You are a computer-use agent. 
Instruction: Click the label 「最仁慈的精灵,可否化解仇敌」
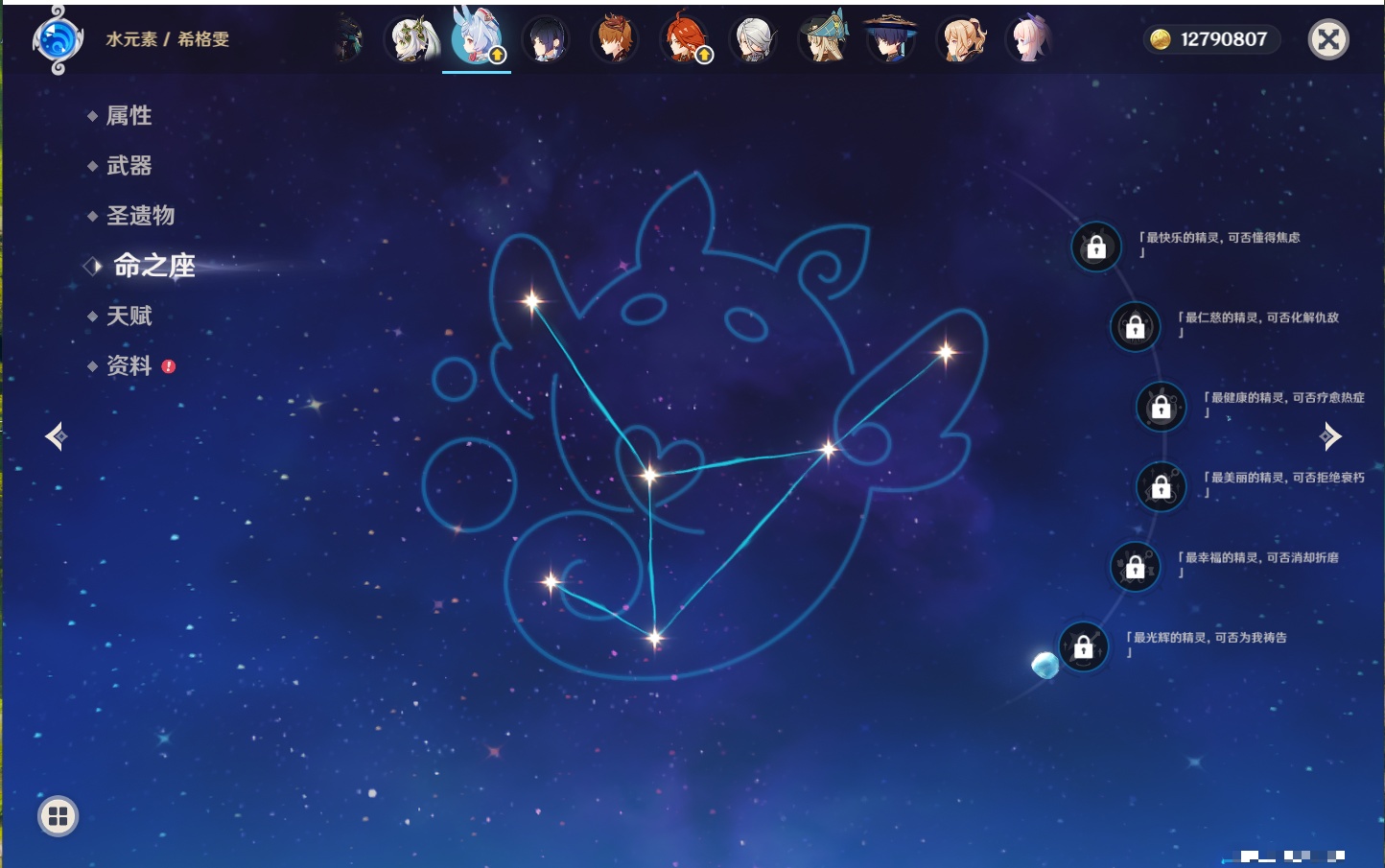[x=1258, y=324]
